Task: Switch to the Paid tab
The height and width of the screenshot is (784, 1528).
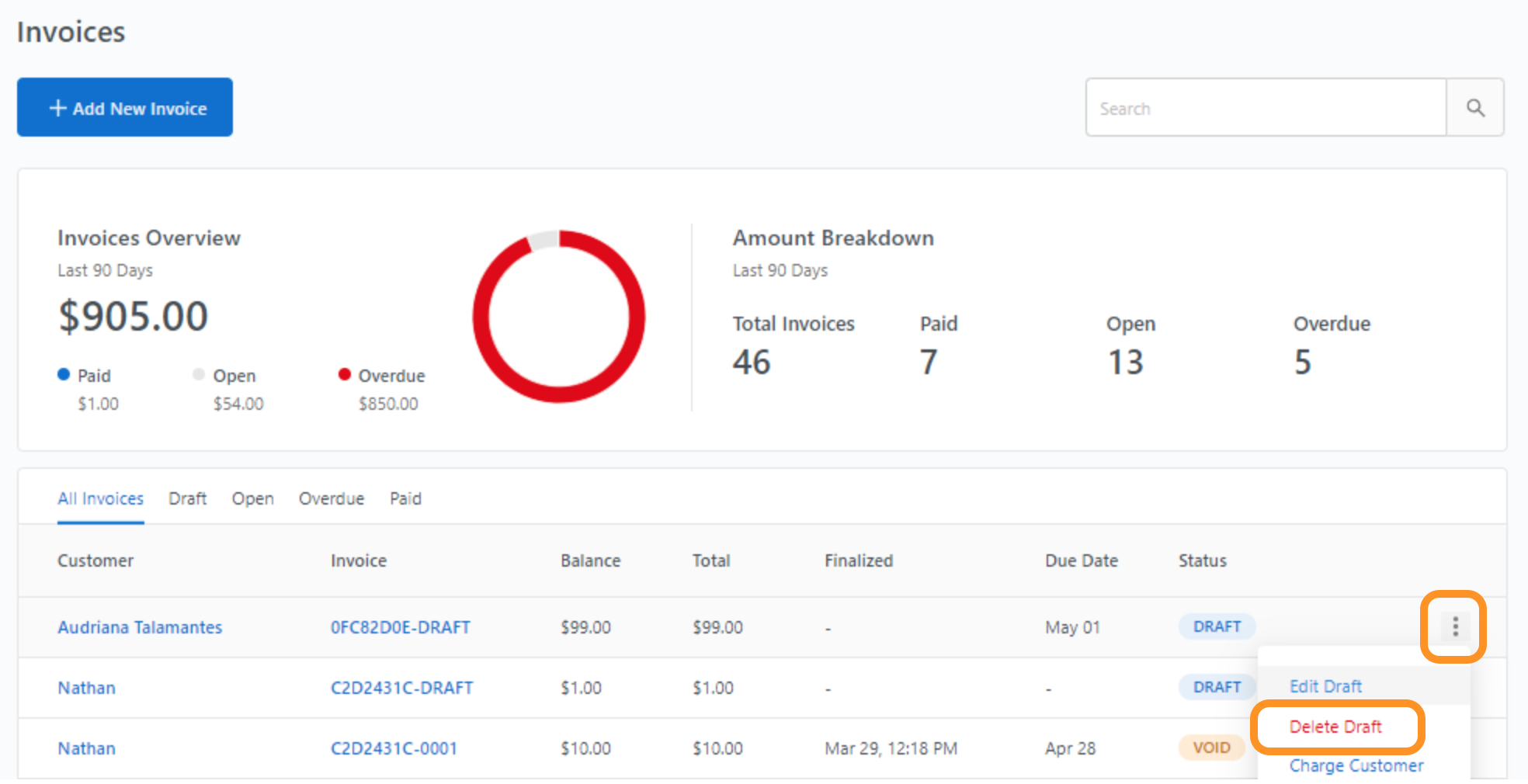Action: pos(405,498)
